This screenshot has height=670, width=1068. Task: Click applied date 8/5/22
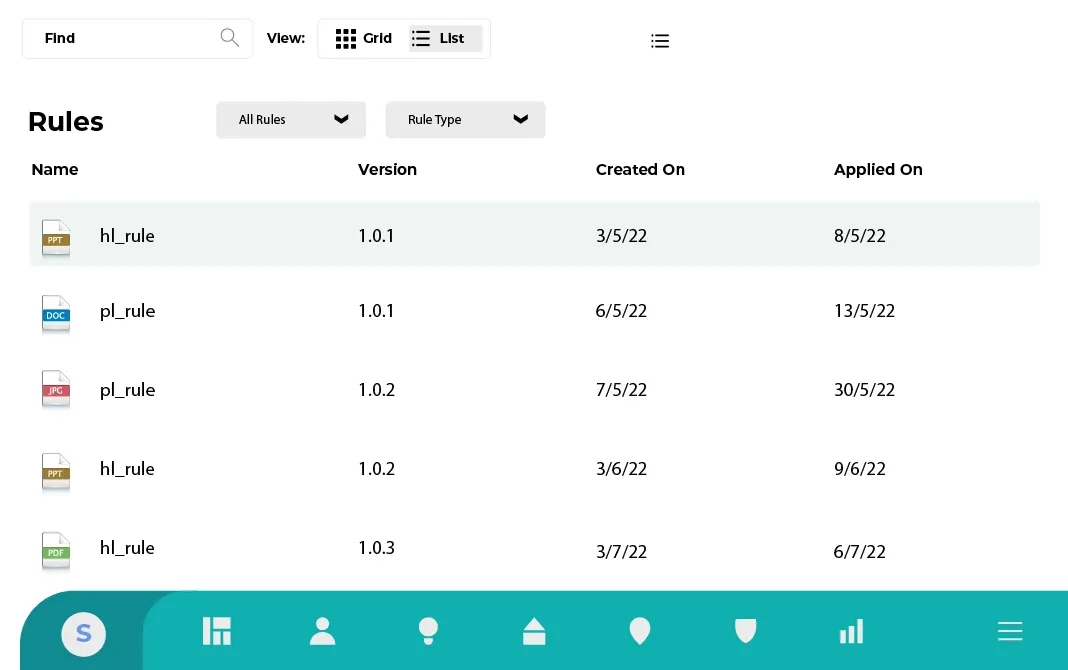(860, 236)
